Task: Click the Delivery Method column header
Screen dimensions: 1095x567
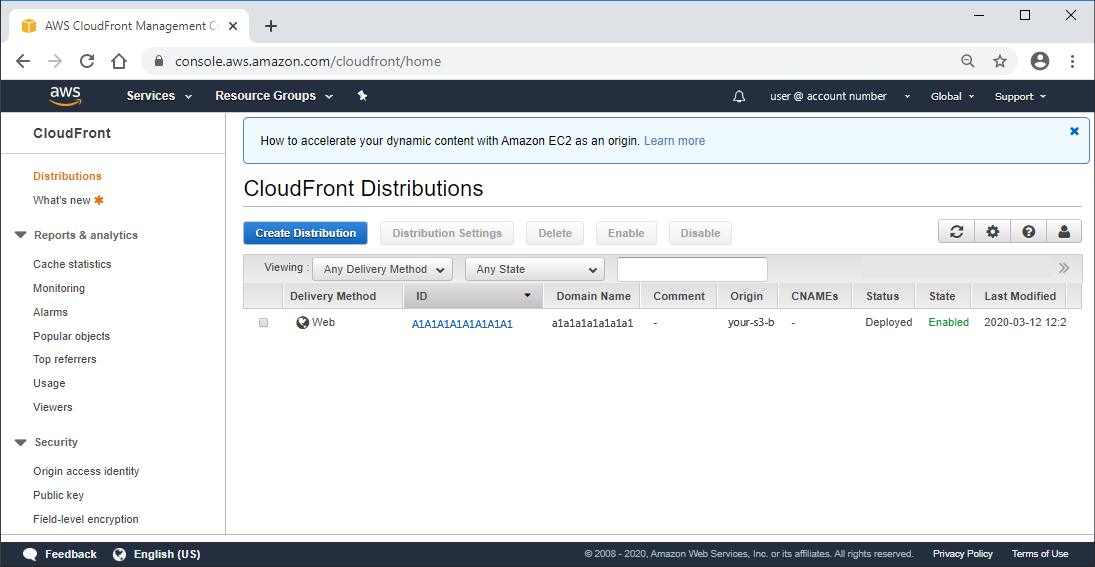Action: (x=343, y=296)
